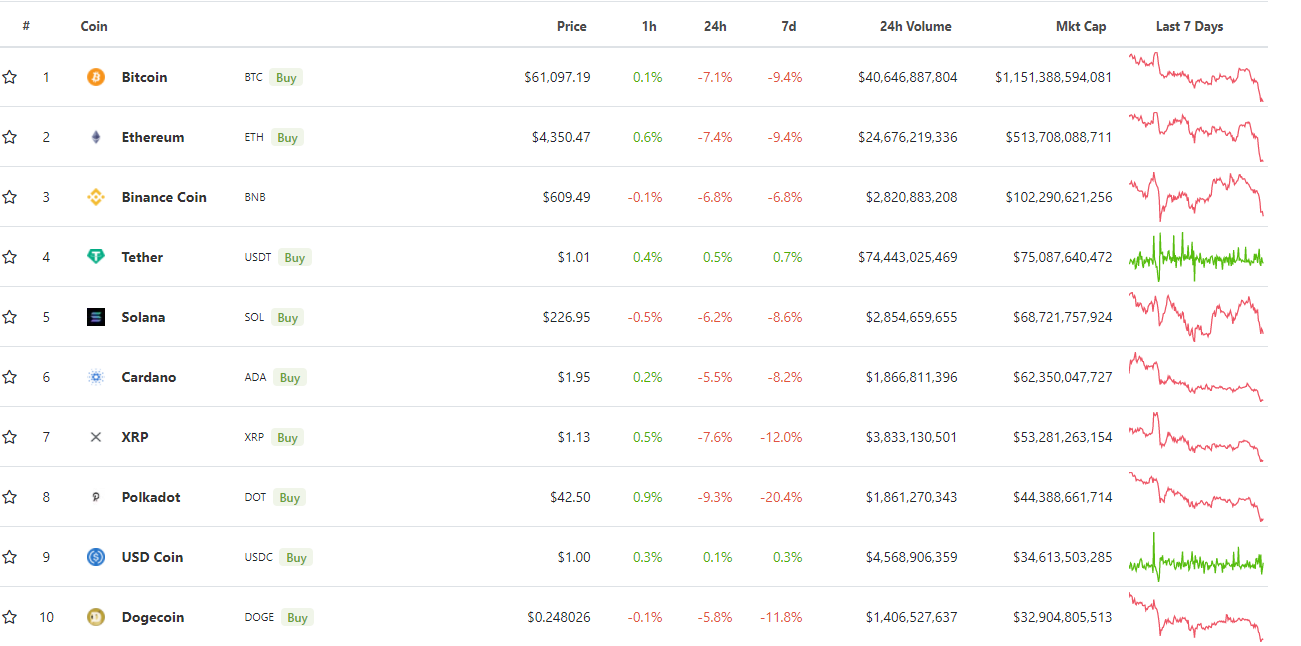Star the Polkadot row
Viewport: 1301px width, 646px height.
(x=10, y=497)
